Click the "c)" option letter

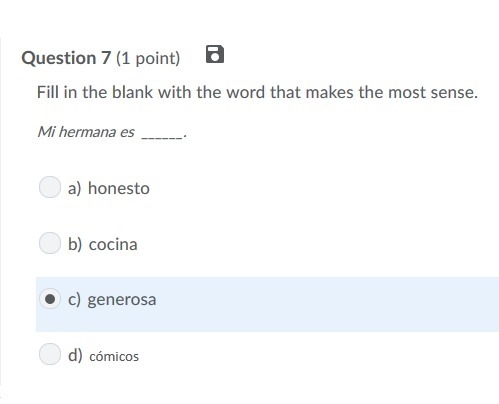pos(74,300)
